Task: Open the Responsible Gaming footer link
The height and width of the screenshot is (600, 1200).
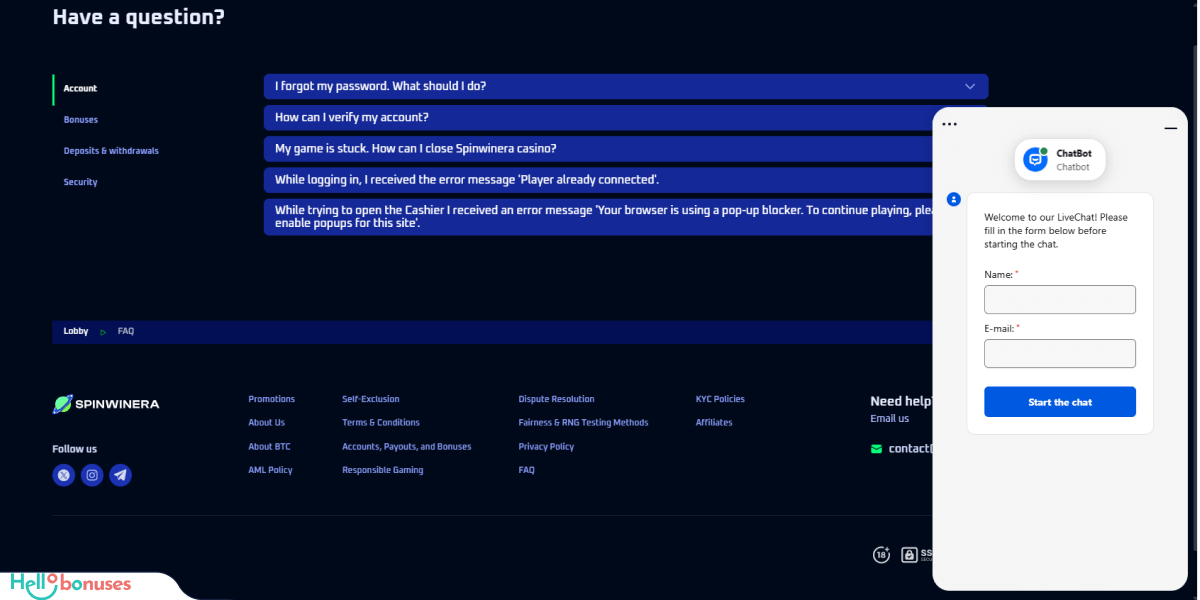Action: 383,470
